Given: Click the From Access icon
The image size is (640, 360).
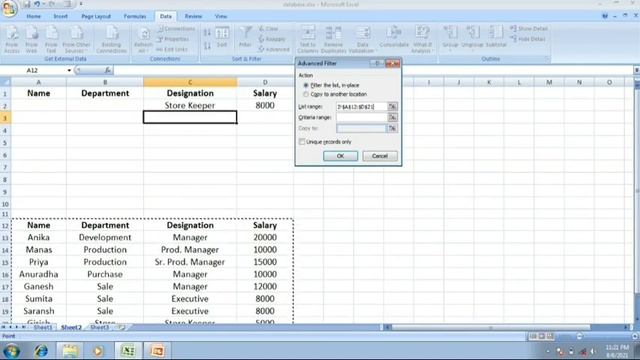Looking at the screenshot, I should click(12, 39).
